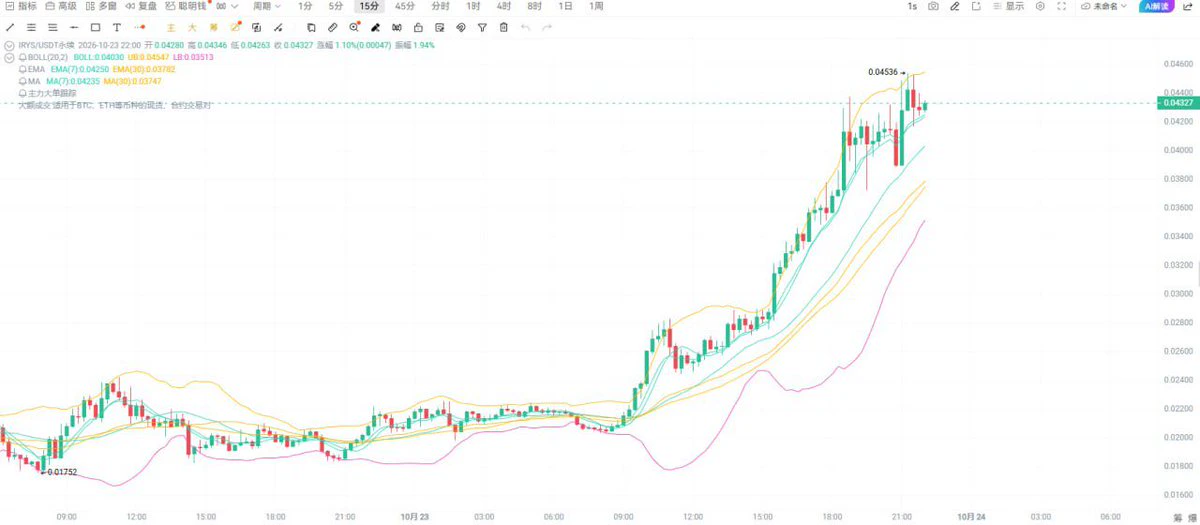Select the text annotation tool

[x=117, y=27]
